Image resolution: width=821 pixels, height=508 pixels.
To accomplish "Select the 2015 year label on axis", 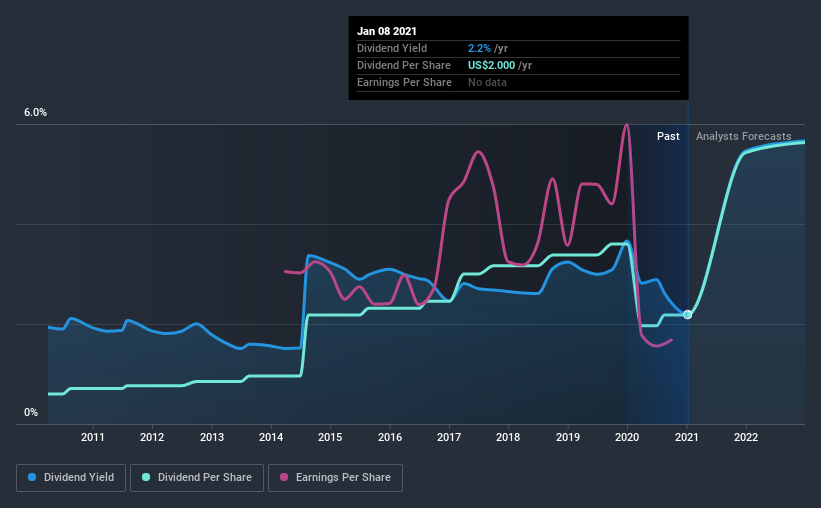I will tap(330, 437).
